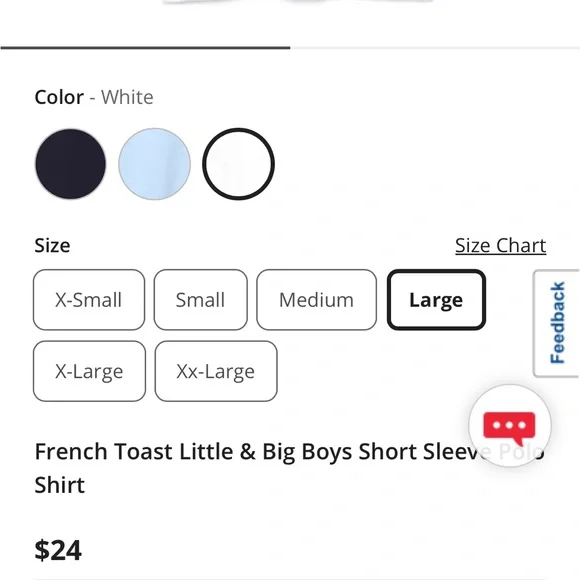Pick the white color swatch
580x580 pixels.
coord(238,164)
